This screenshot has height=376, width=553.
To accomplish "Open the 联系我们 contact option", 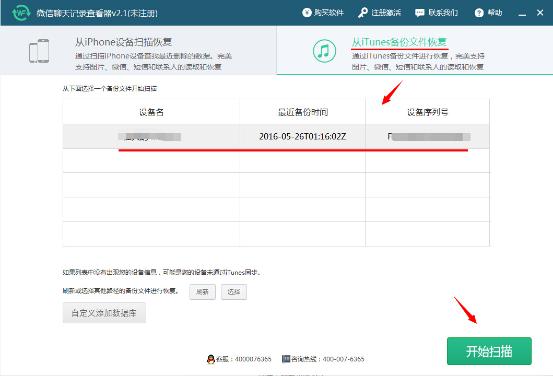I will pos(436,13).
